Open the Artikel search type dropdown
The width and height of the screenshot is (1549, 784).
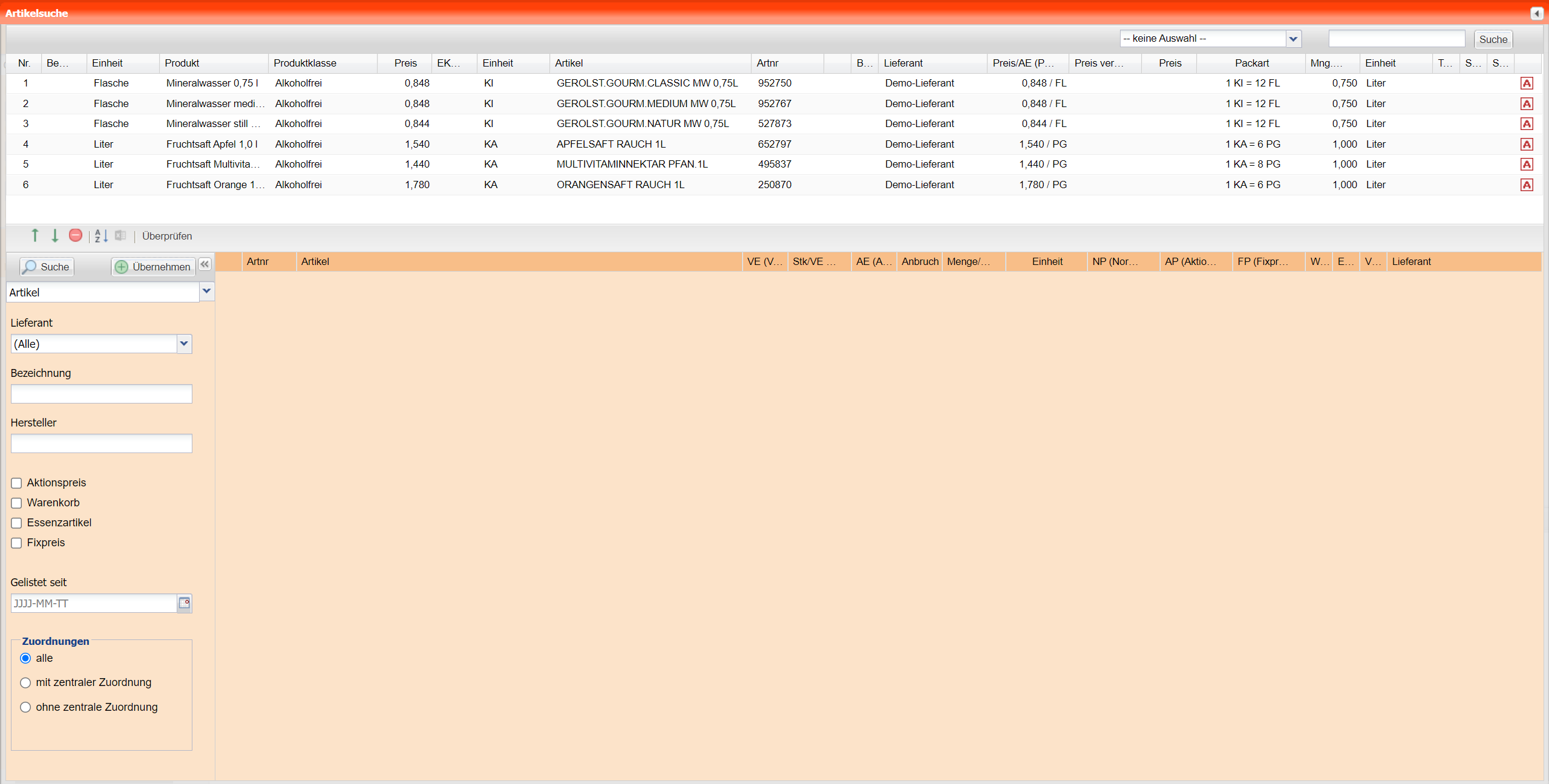pos(206,292)
